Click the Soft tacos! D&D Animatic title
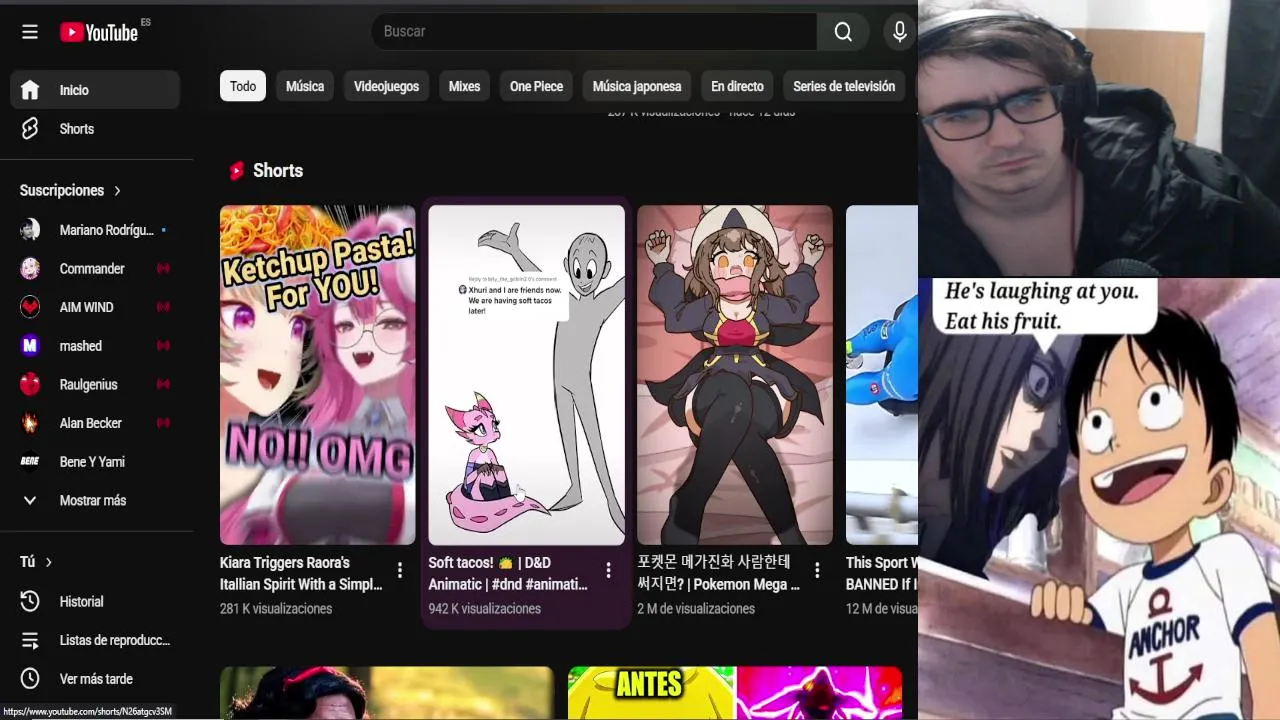The height and width of the screenshot is (720, 1280). 508,574
